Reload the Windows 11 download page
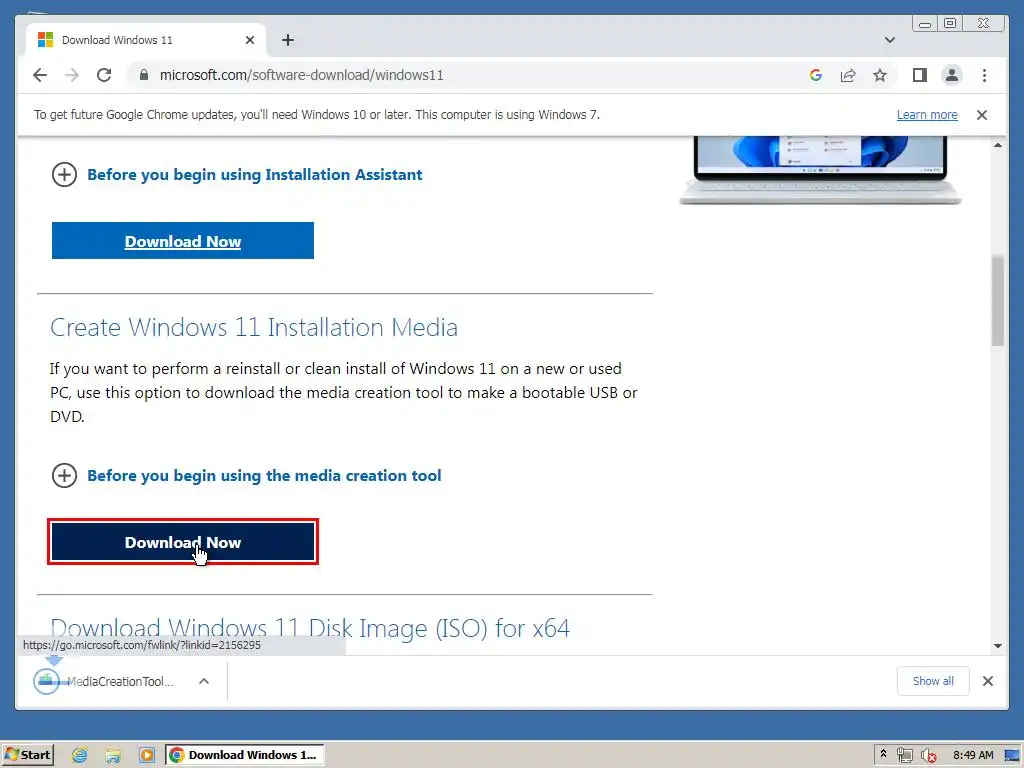Image resolution: width=1024 pixels, height=768 pixels. point(104,75)
